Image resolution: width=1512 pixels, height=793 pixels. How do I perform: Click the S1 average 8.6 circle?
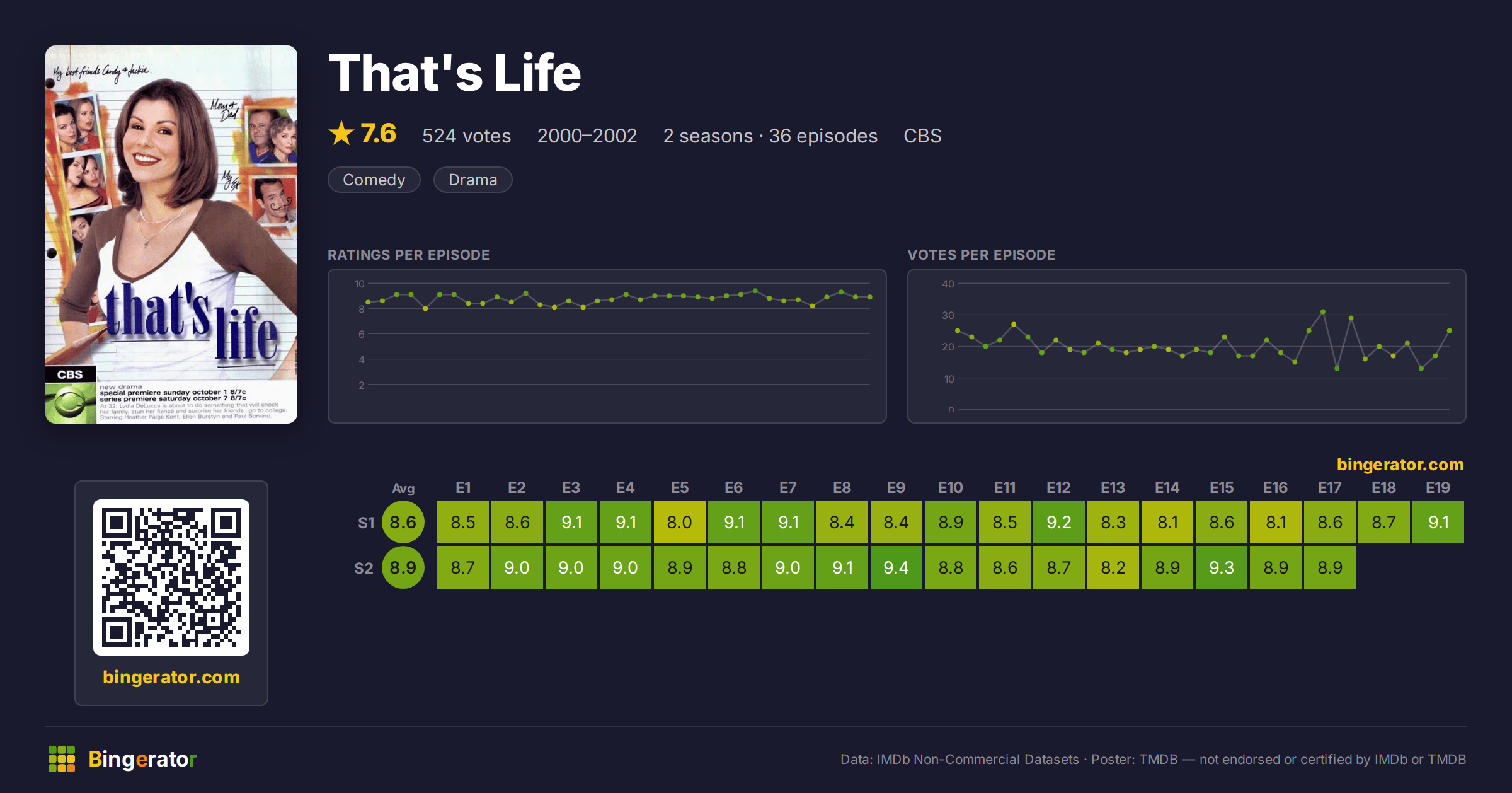tap(403, 522)
